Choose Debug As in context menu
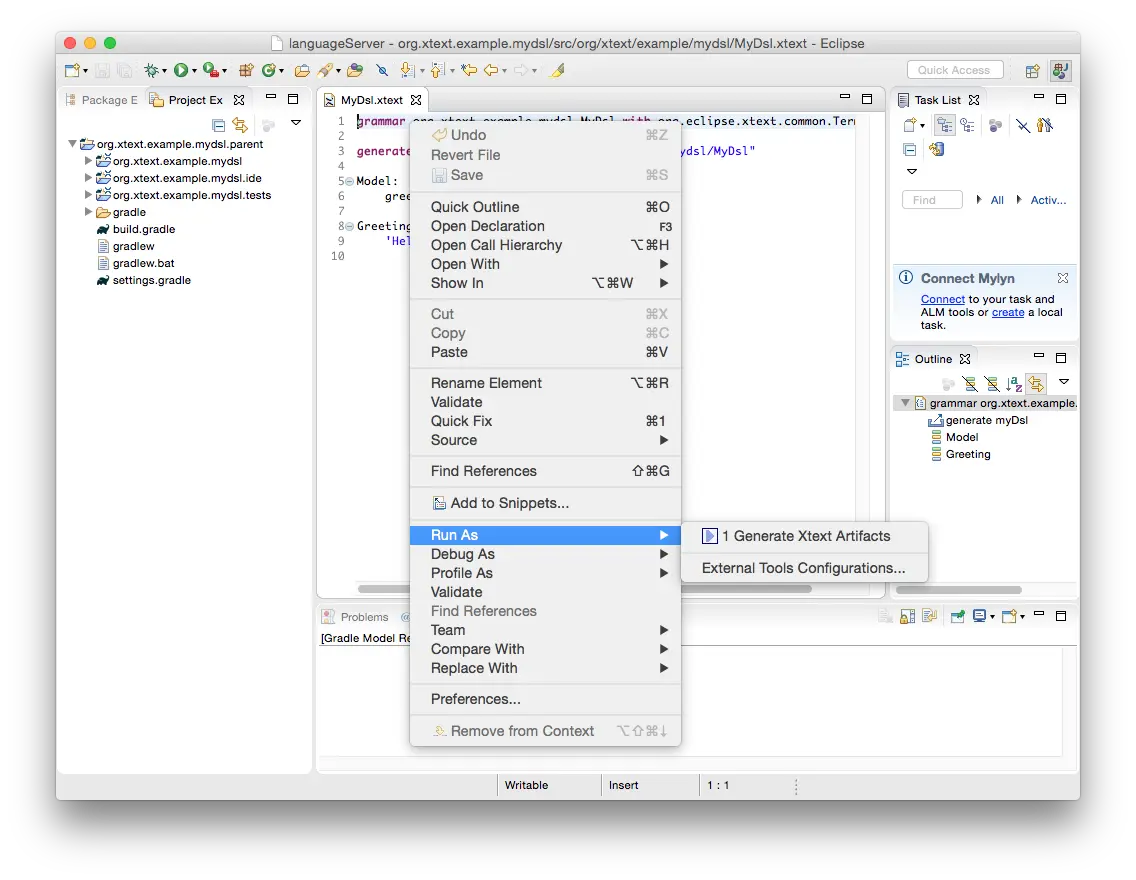Image resolution: width=1136 pixels, height=880 pixels. (x=545, y=554)
